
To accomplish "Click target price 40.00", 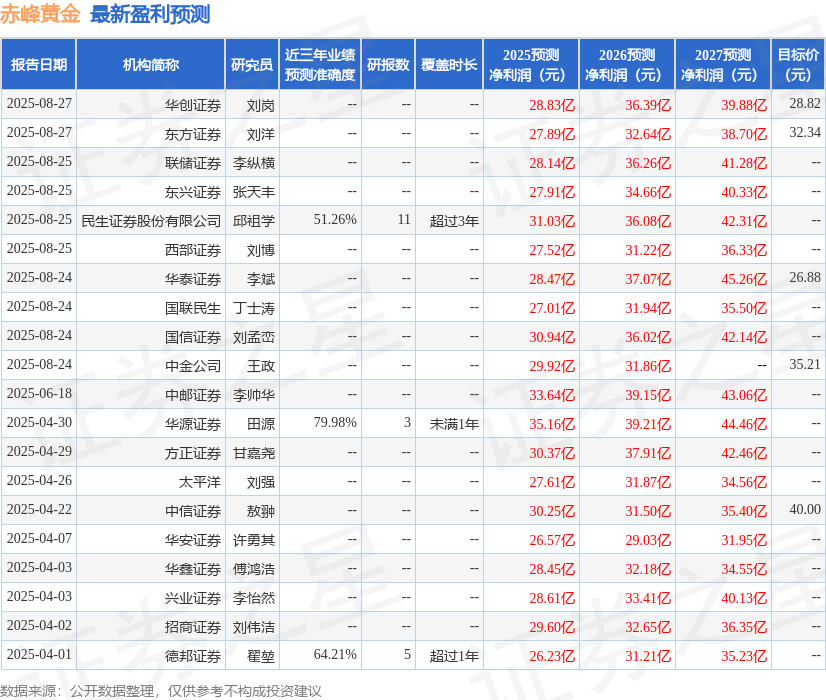I will tap(805, 509).
